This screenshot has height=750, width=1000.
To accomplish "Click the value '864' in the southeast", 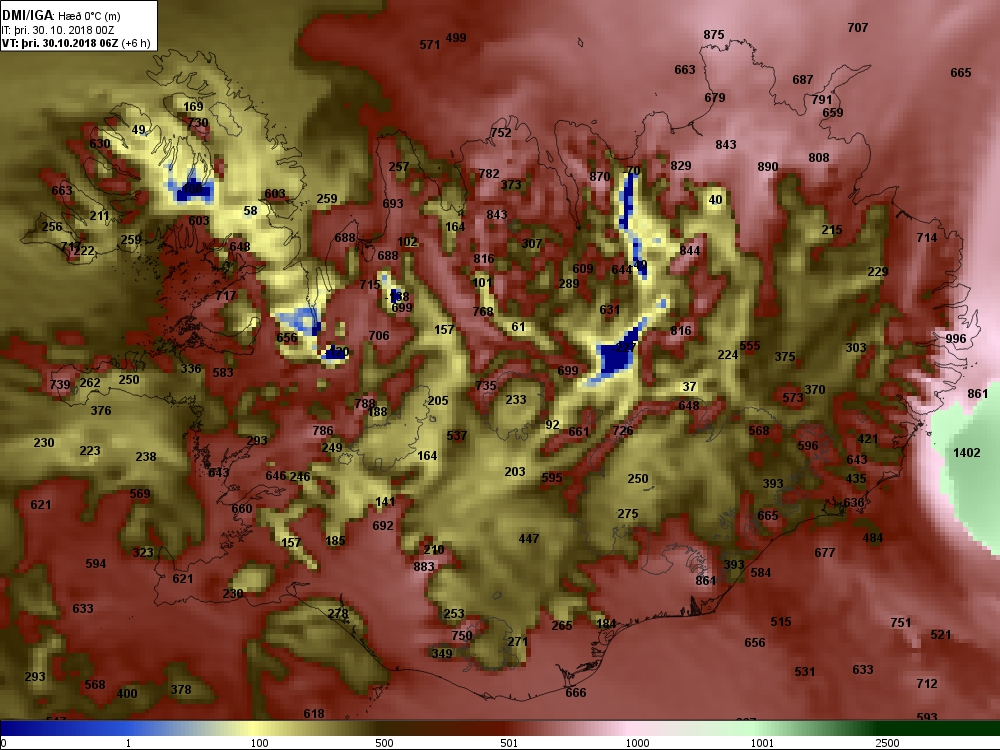I will (705, 580).
